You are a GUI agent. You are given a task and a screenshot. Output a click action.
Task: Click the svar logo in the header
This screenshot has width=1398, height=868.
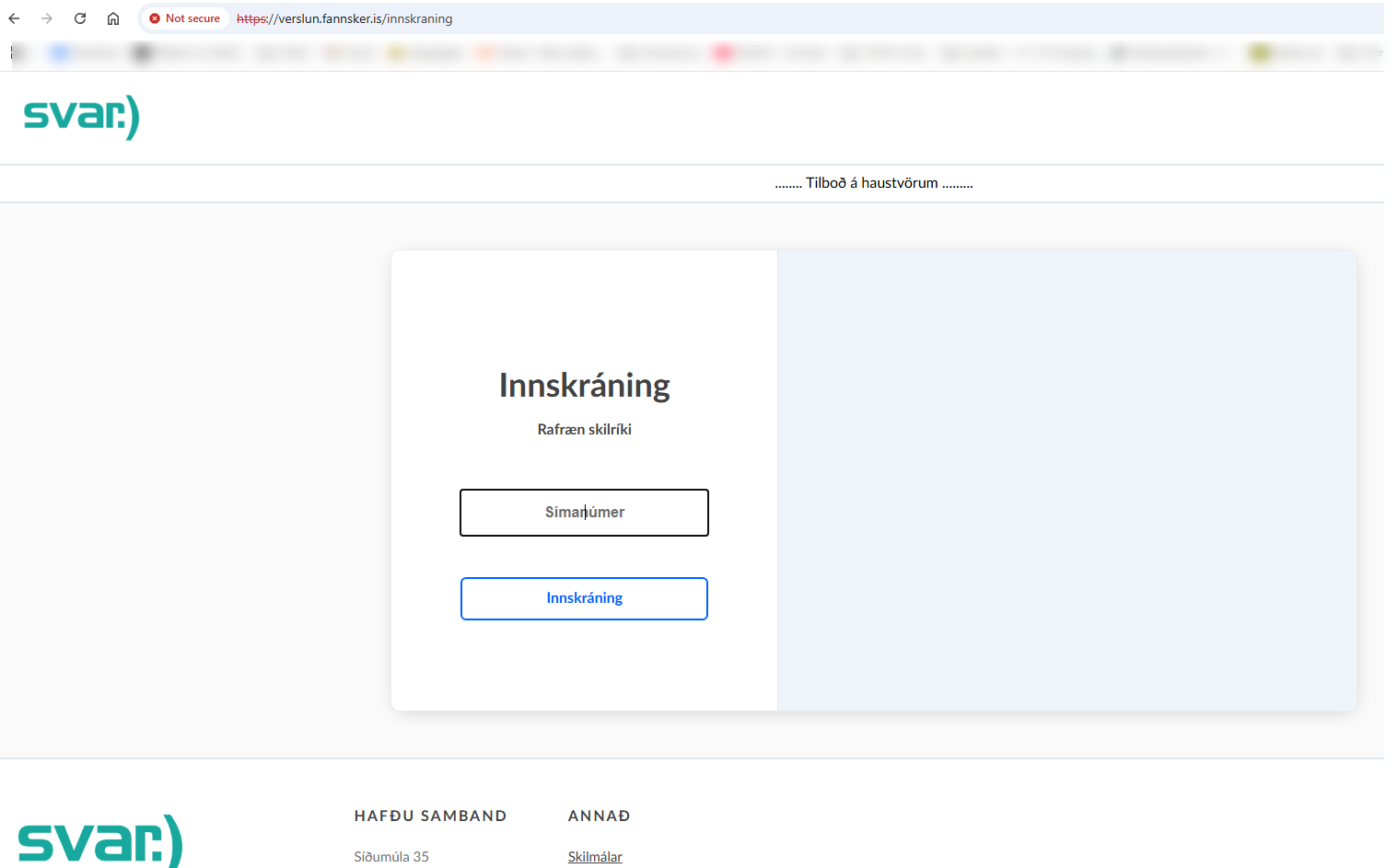(81, 117)
